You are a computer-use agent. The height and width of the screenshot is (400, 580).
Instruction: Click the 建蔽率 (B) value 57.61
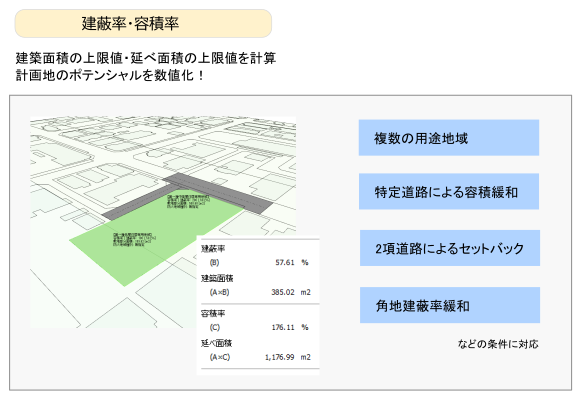click(x=285, y=262)
